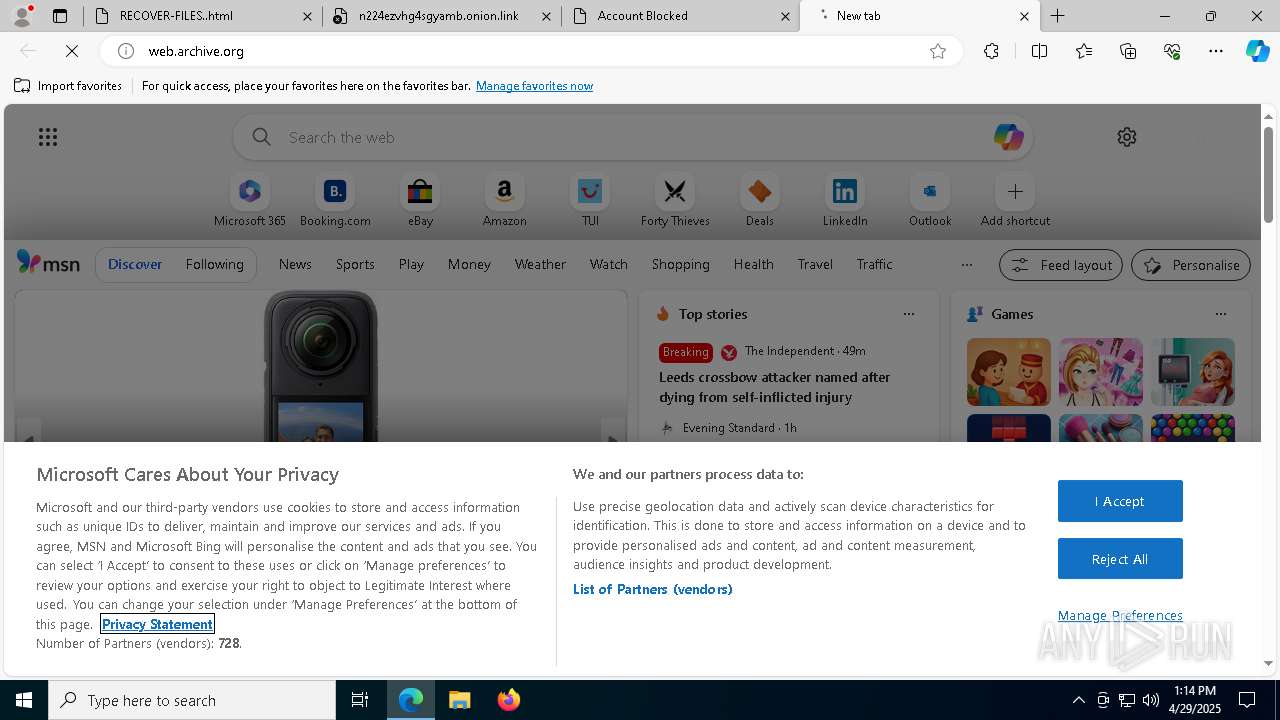Viewport: 1280px width, 720px height.
Task: Launch Firefox from taskbar
Action: (508, 700)
